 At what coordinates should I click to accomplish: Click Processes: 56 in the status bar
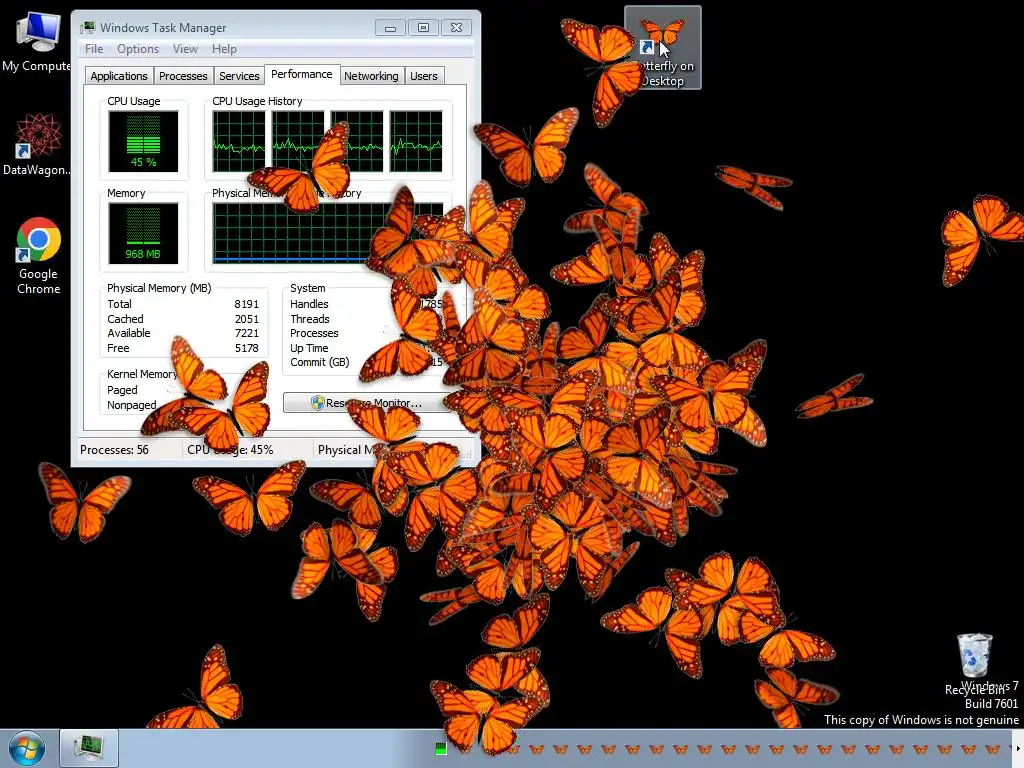coord(114,450)
